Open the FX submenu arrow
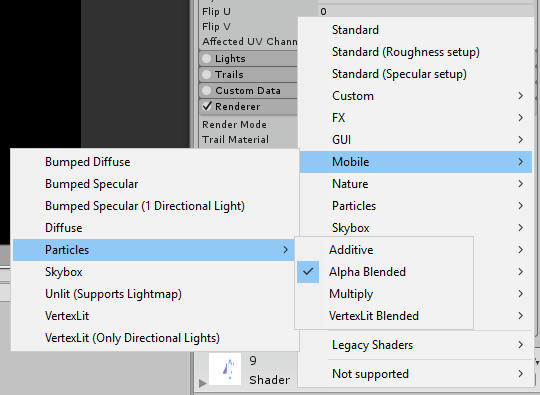This screenshot has height=395, width=540. click(521, 118)
